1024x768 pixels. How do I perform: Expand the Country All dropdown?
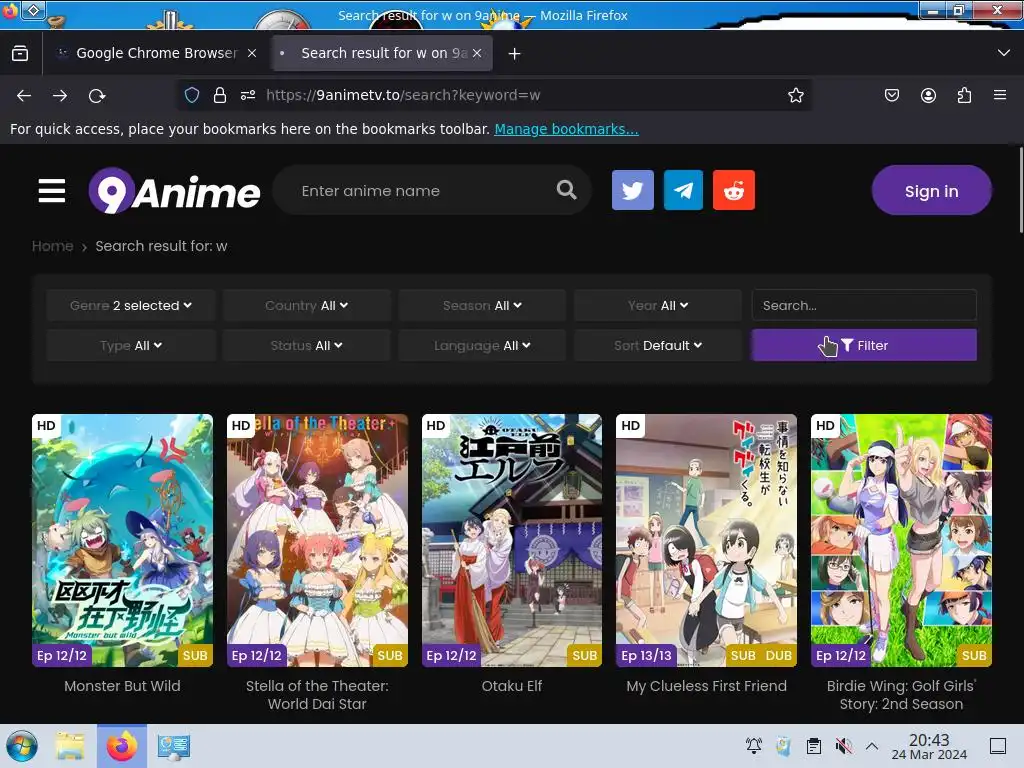[x=306, y=305]
